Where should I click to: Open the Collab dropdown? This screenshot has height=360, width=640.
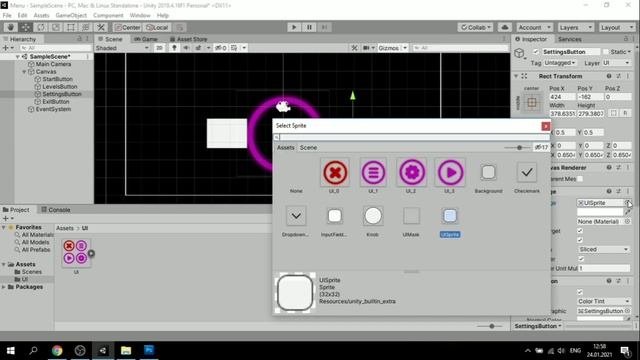(475, 27)
